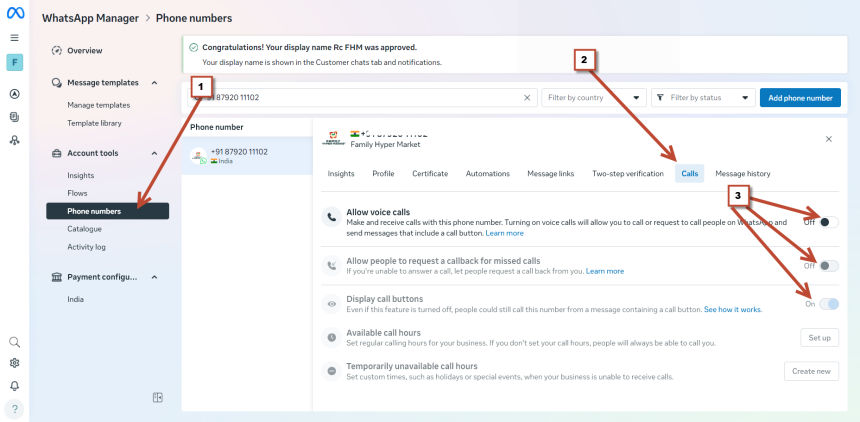Toggle Allow people to request a callback
Image resolution: width=860 pixels, height=422 pixels.
coord(829,266)
